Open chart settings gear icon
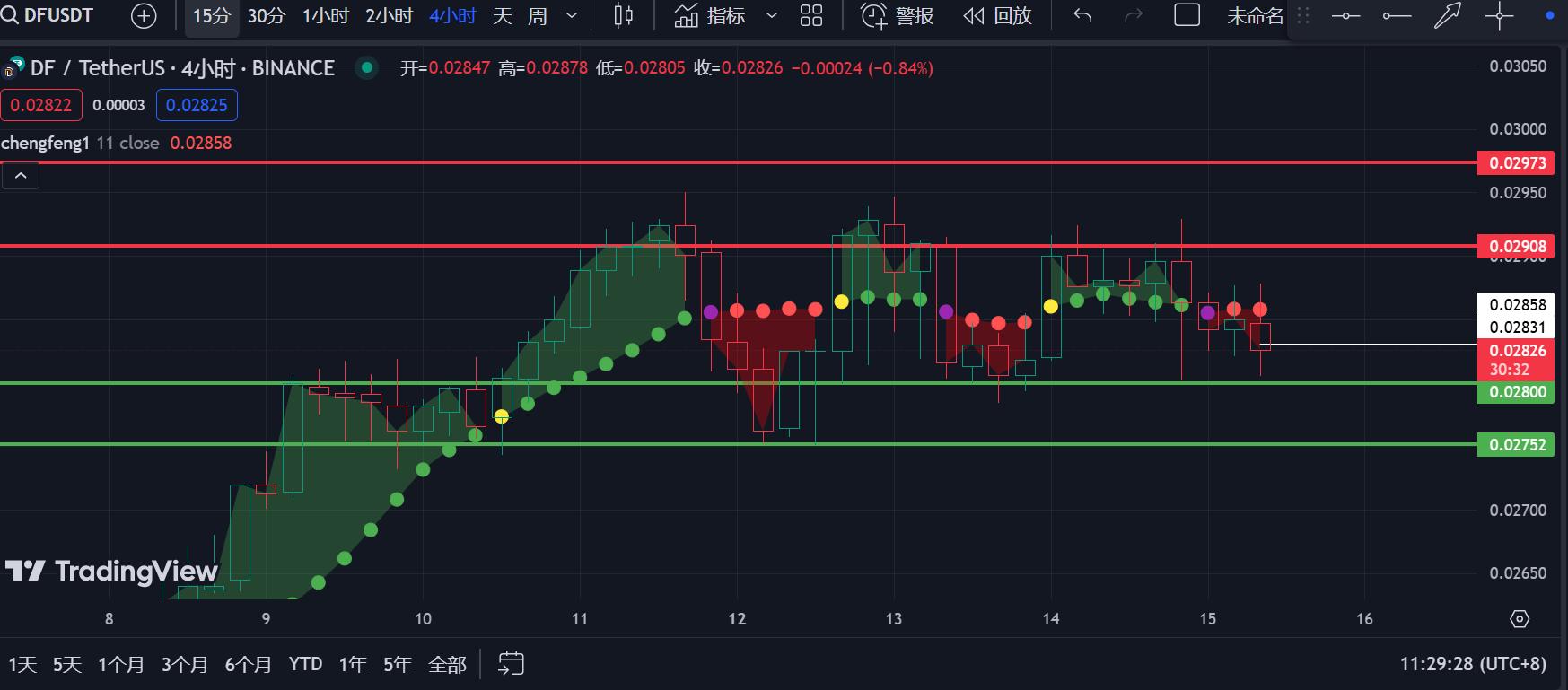The image size is (1568, 690). tap(1519, 619)
